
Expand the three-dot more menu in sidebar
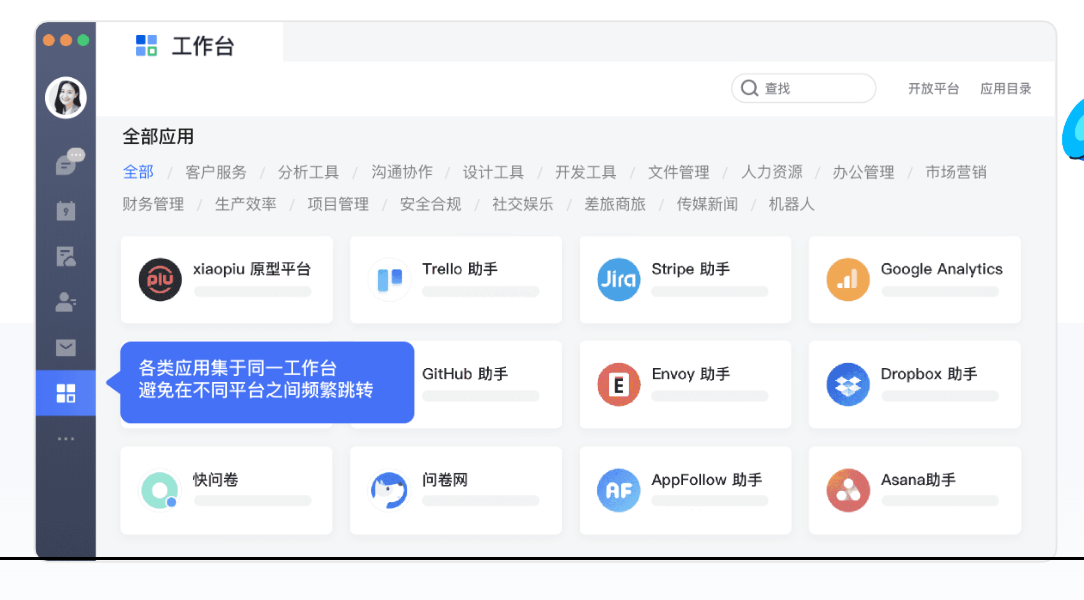coord(66,438)
